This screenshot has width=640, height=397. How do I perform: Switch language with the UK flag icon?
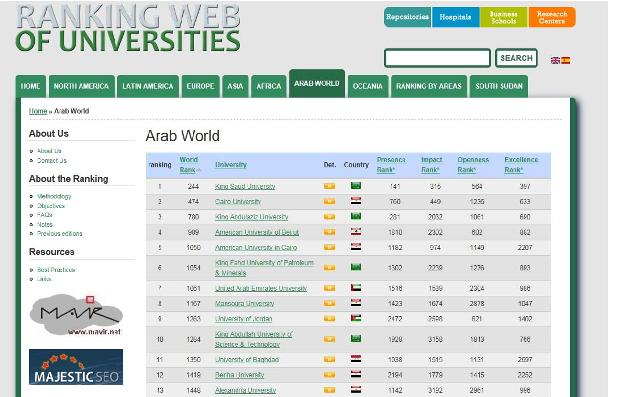(556, 60)
